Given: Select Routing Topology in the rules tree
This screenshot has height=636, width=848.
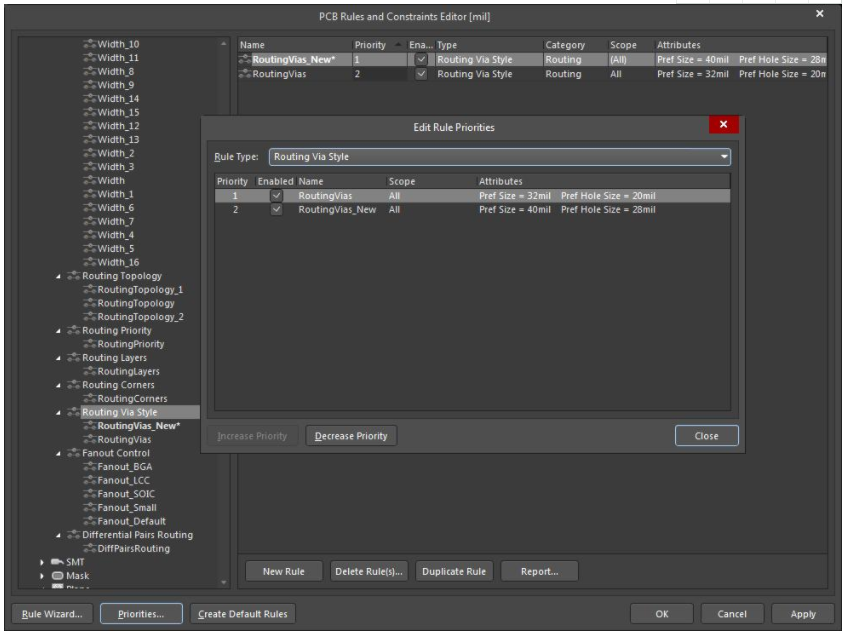Looking at the screenshot, I should pos(121,275).
